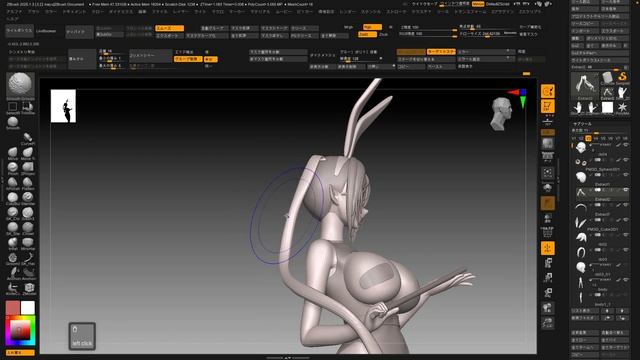Click inside the color picker square

pos(20,331)
